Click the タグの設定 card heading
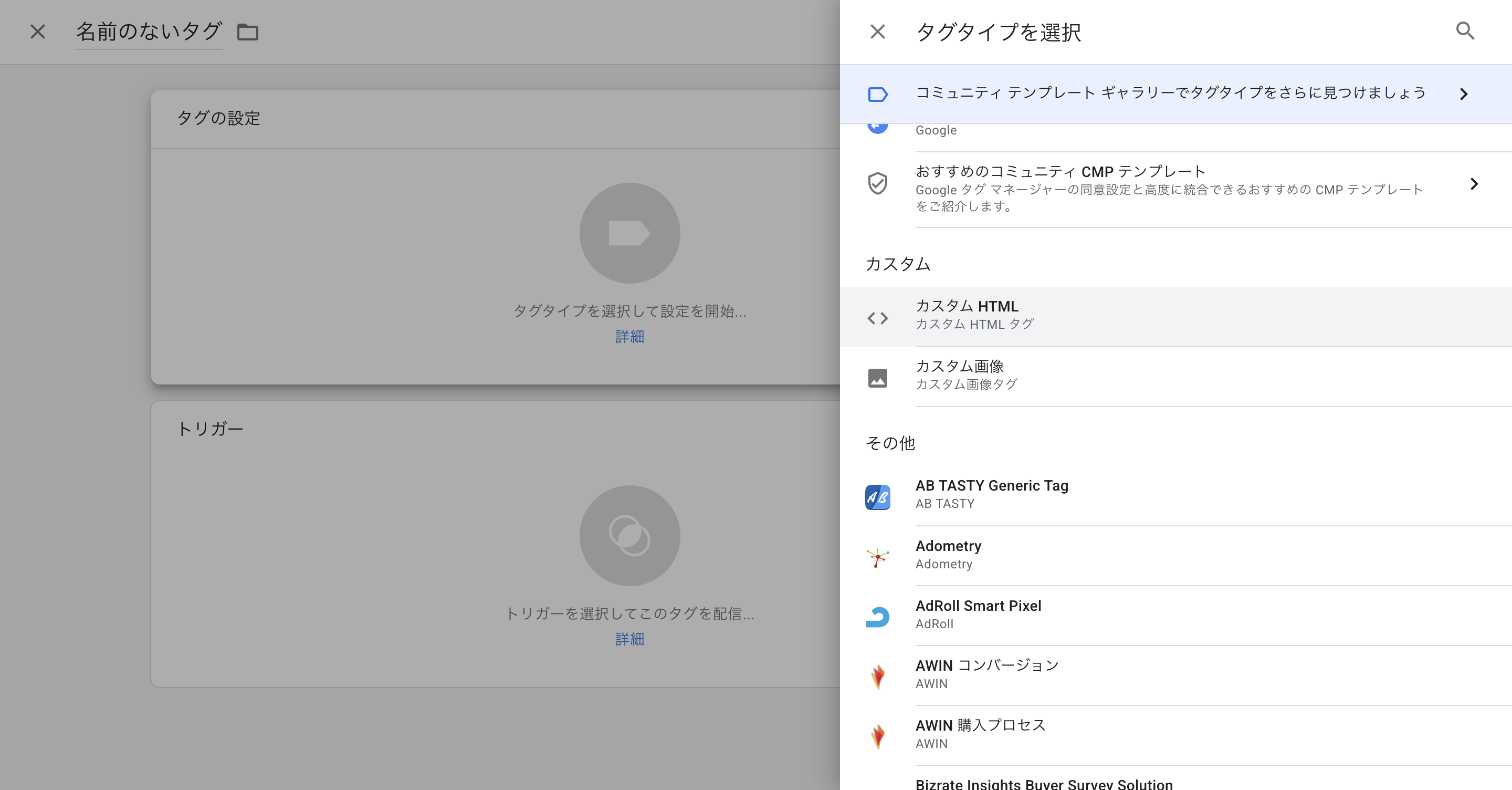Image resolution: width=1512 pixels, height=790 pixels. (x=218, y=118)
